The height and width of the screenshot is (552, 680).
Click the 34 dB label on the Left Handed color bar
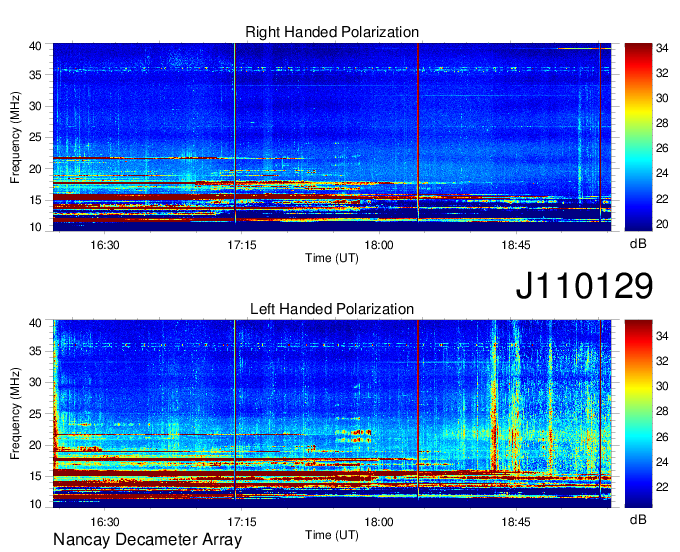tap(662, 336)
